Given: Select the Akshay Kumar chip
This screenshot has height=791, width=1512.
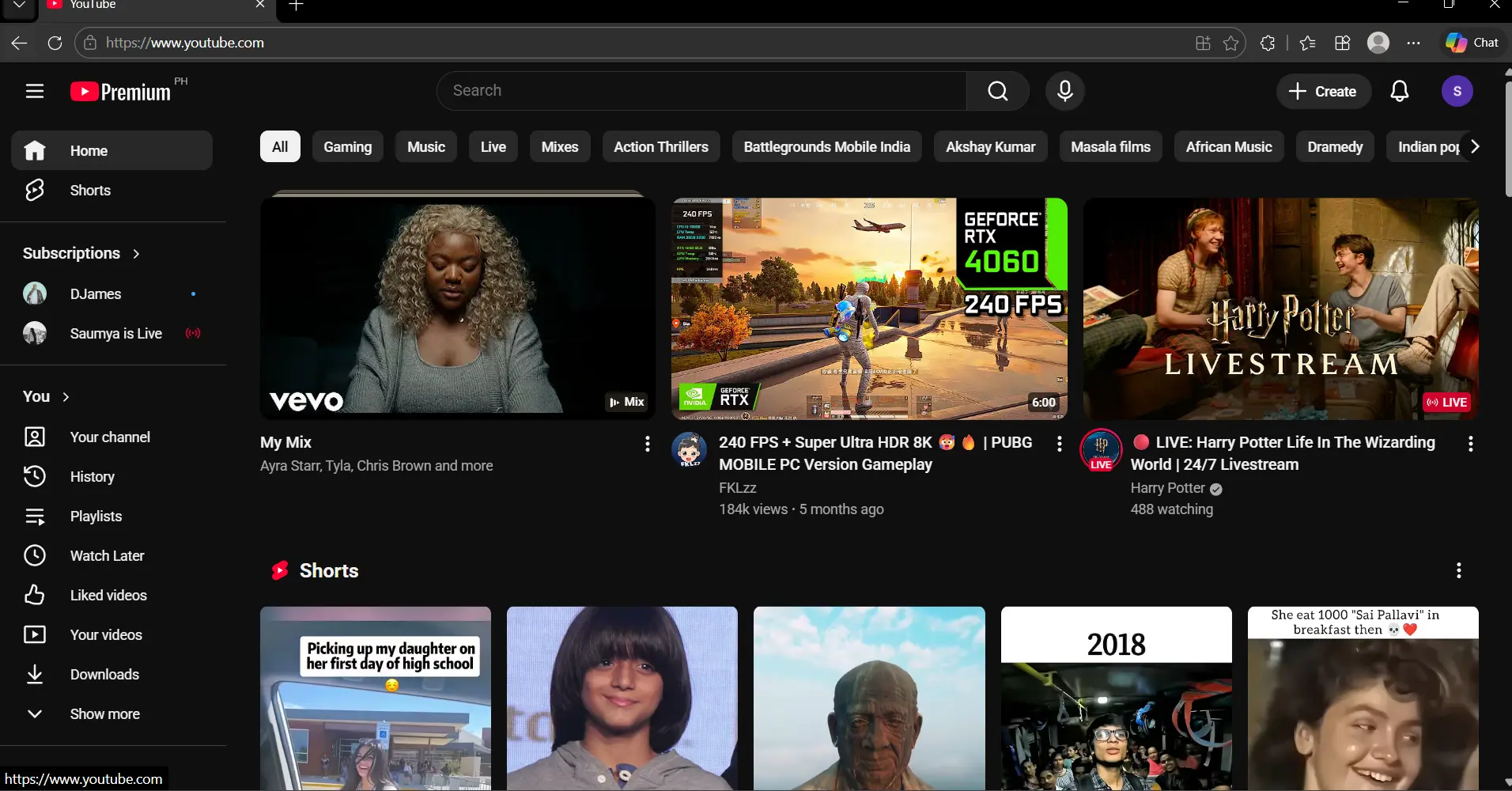Looking at the screenshot, I should tap(990, 146).
